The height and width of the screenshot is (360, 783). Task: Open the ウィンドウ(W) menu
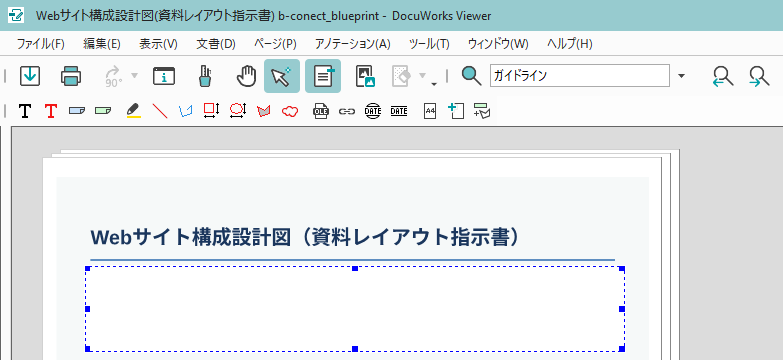click(498, 44)
